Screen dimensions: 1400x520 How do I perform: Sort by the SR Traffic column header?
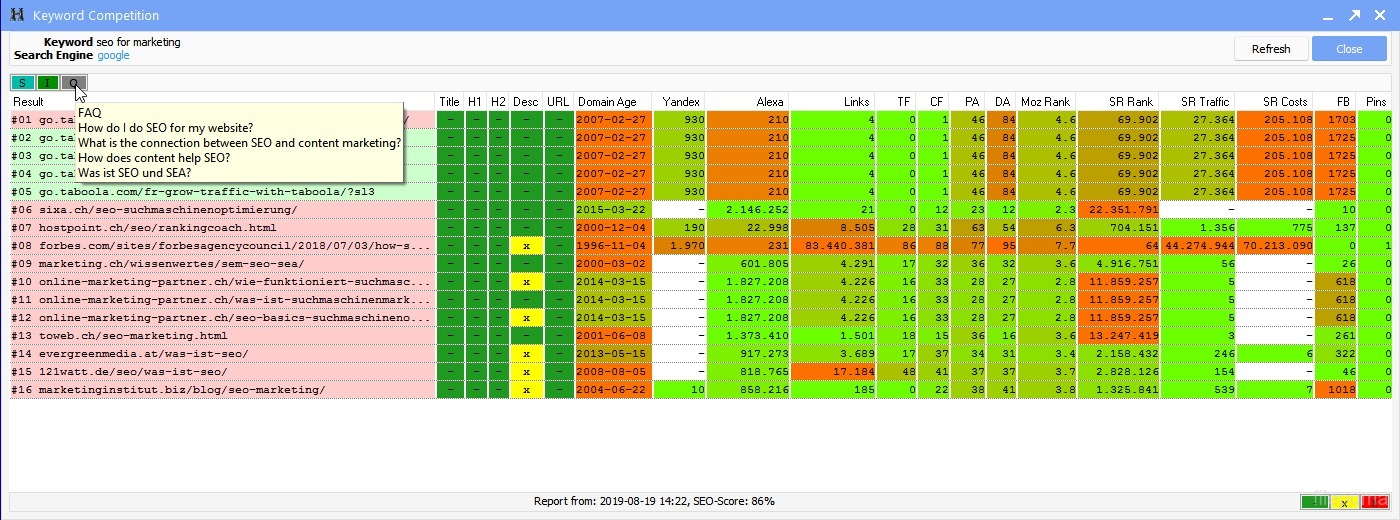pyautogui.click(x=1204, y=102)
